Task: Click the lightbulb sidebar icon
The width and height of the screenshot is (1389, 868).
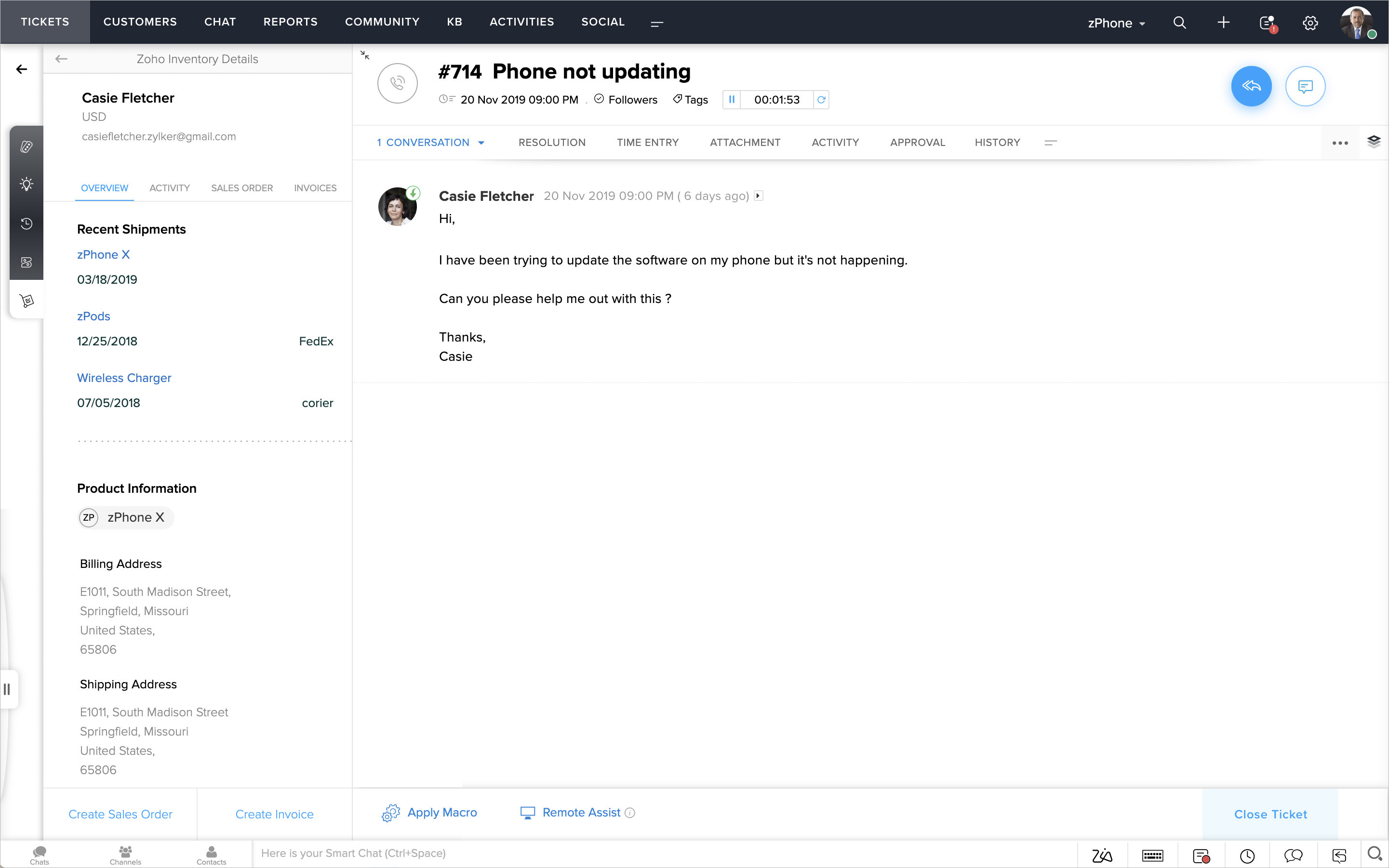Action: click(27, 184)
